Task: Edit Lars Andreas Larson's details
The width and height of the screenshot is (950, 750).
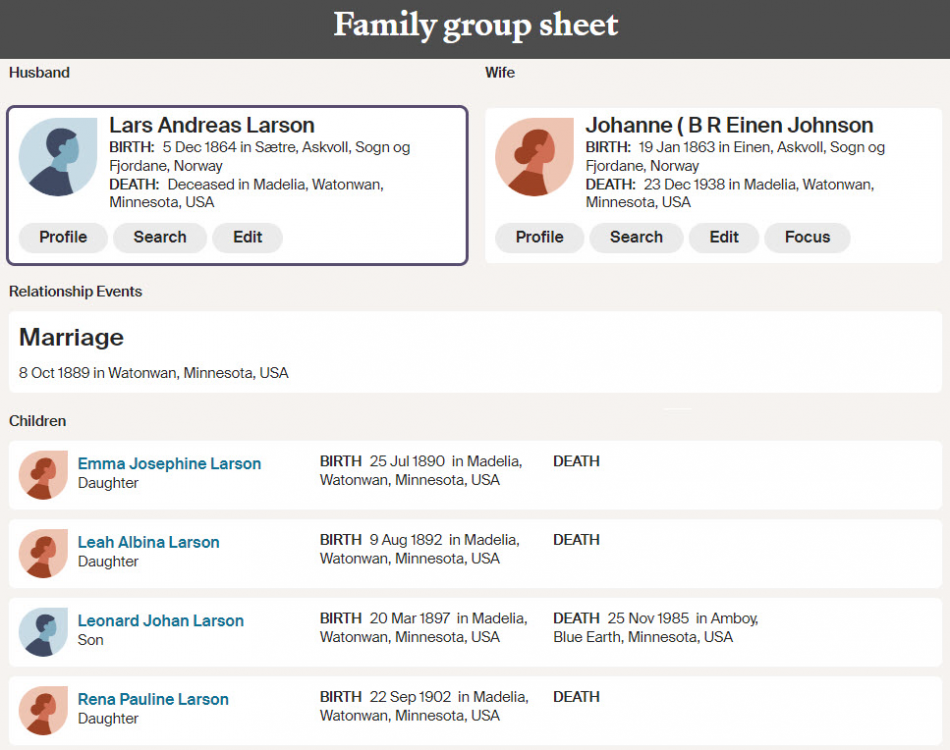Action: [x=247, y=237]
